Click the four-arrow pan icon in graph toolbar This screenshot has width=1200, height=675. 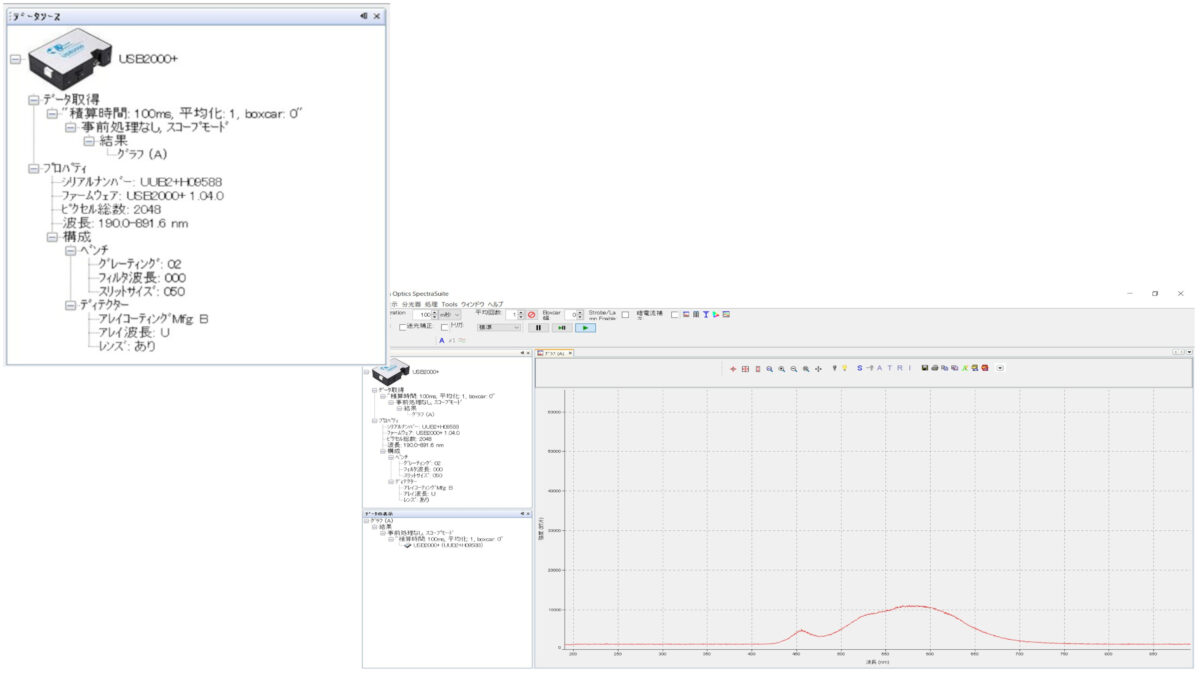point(819,368)
